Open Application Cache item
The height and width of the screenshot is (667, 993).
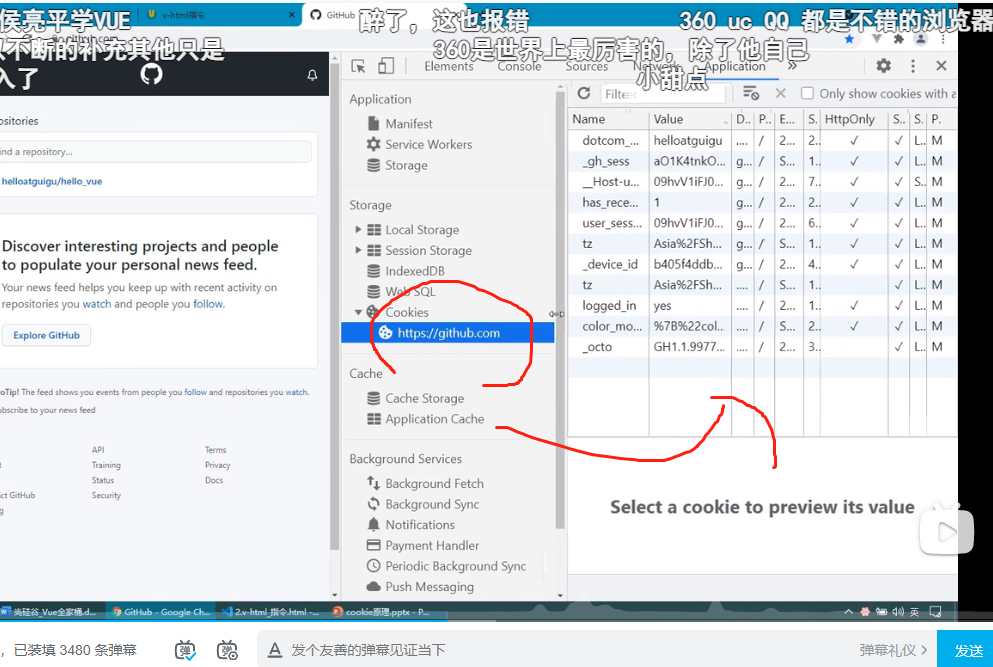coord(426,419)
